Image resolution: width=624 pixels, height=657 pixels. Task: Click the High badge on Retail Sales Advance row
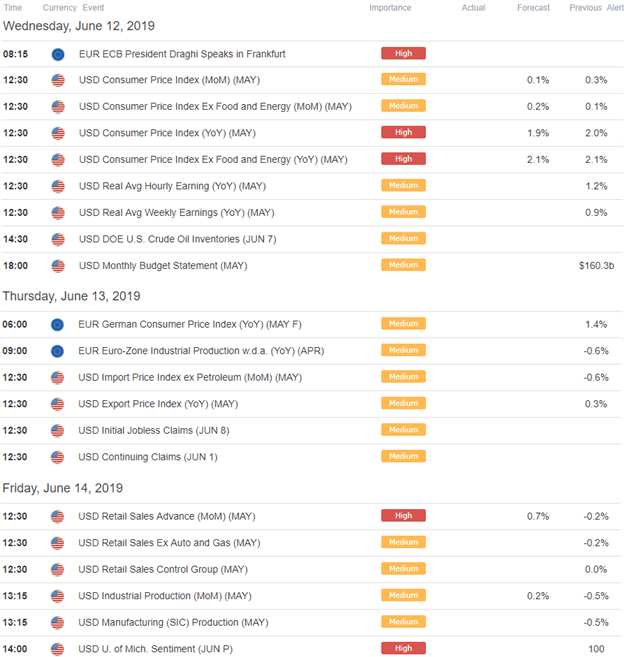(x=403, y=515)
